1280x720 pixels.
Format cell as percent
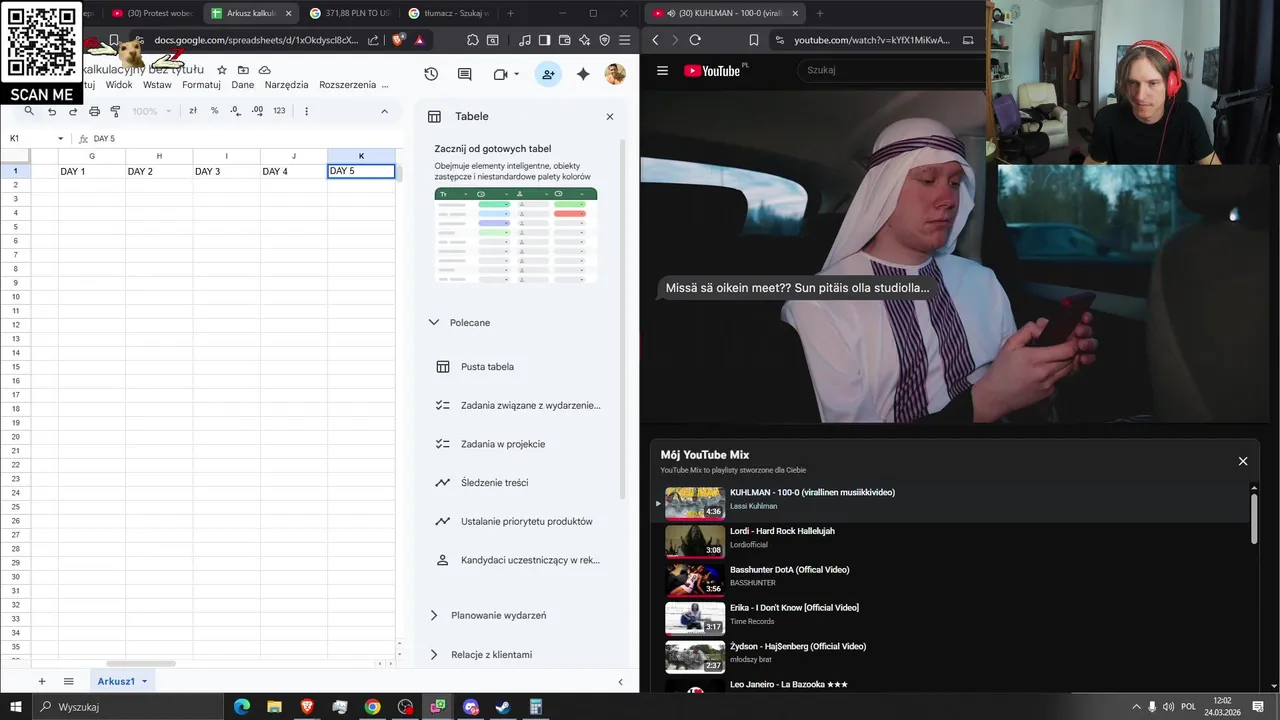214,111
